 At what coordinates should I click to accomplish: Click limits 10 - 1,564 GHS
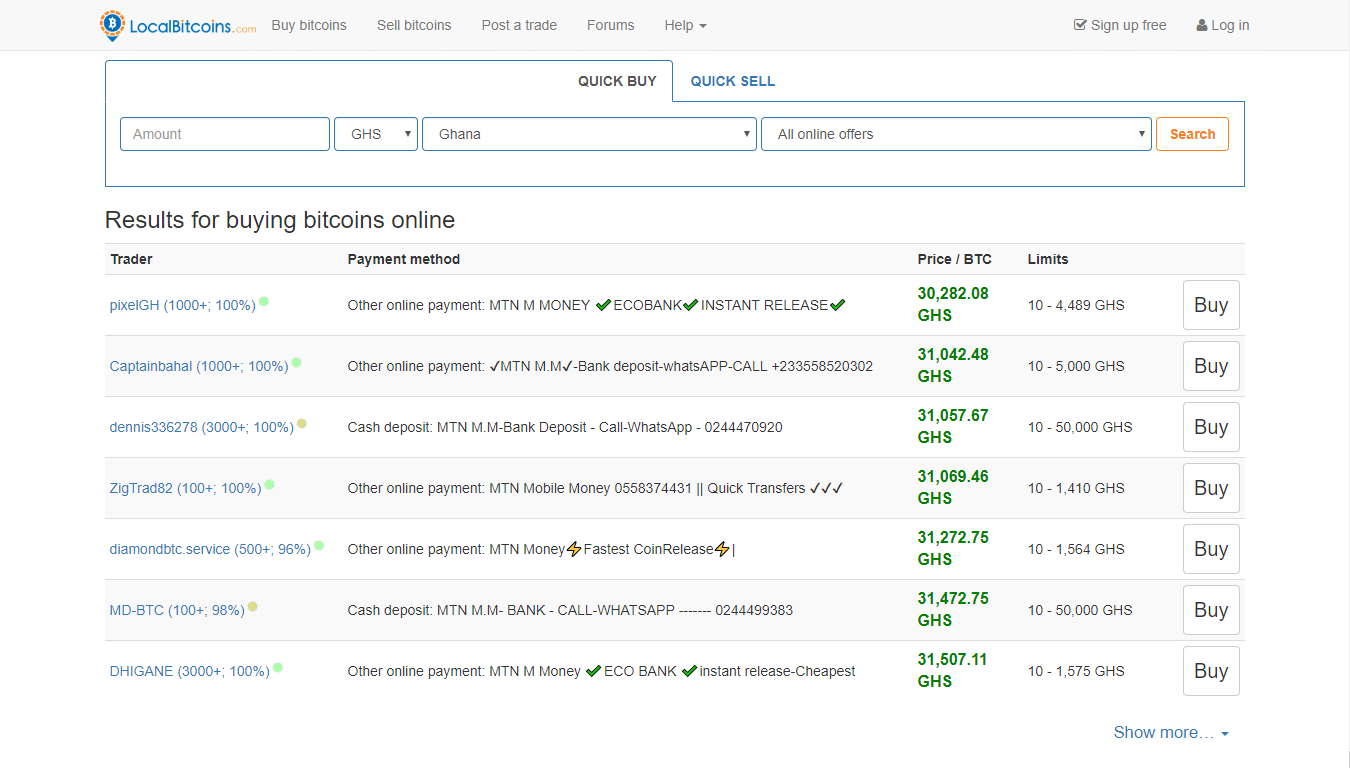(x=1076, y=549)
